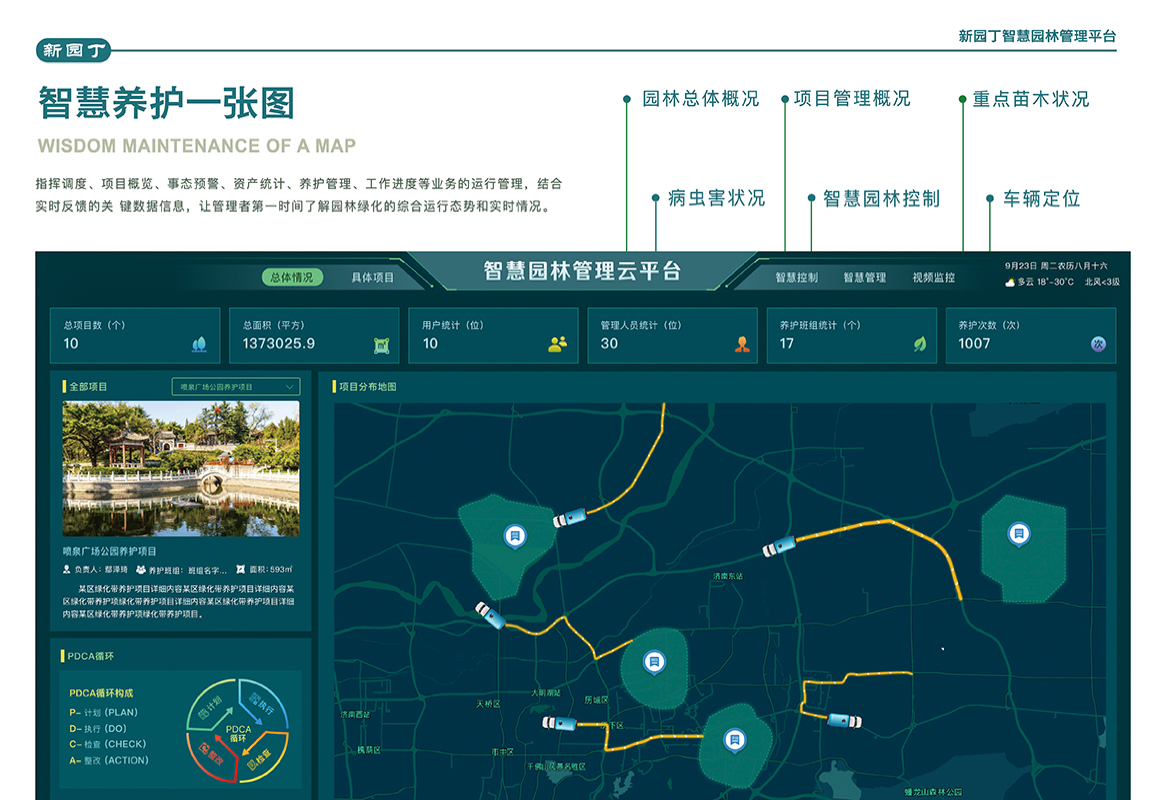Click the map icon in 总面积 card

(380, 344)
